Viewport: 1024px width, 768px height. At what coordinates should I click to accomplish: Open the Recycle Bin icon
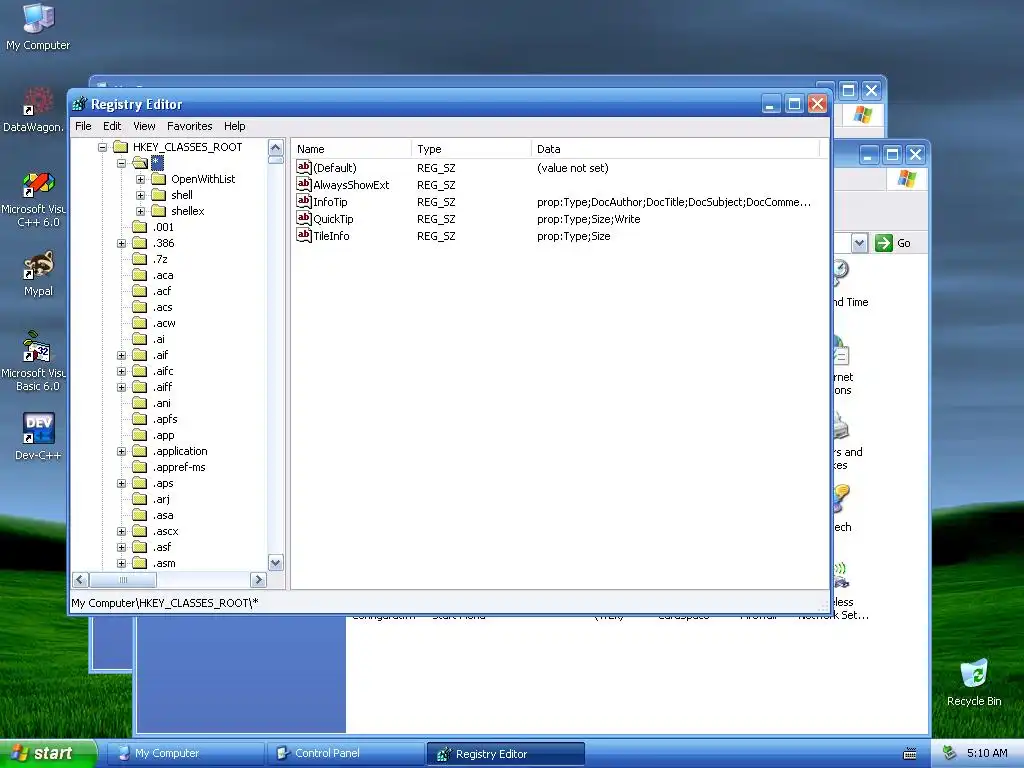pos(974,682)
